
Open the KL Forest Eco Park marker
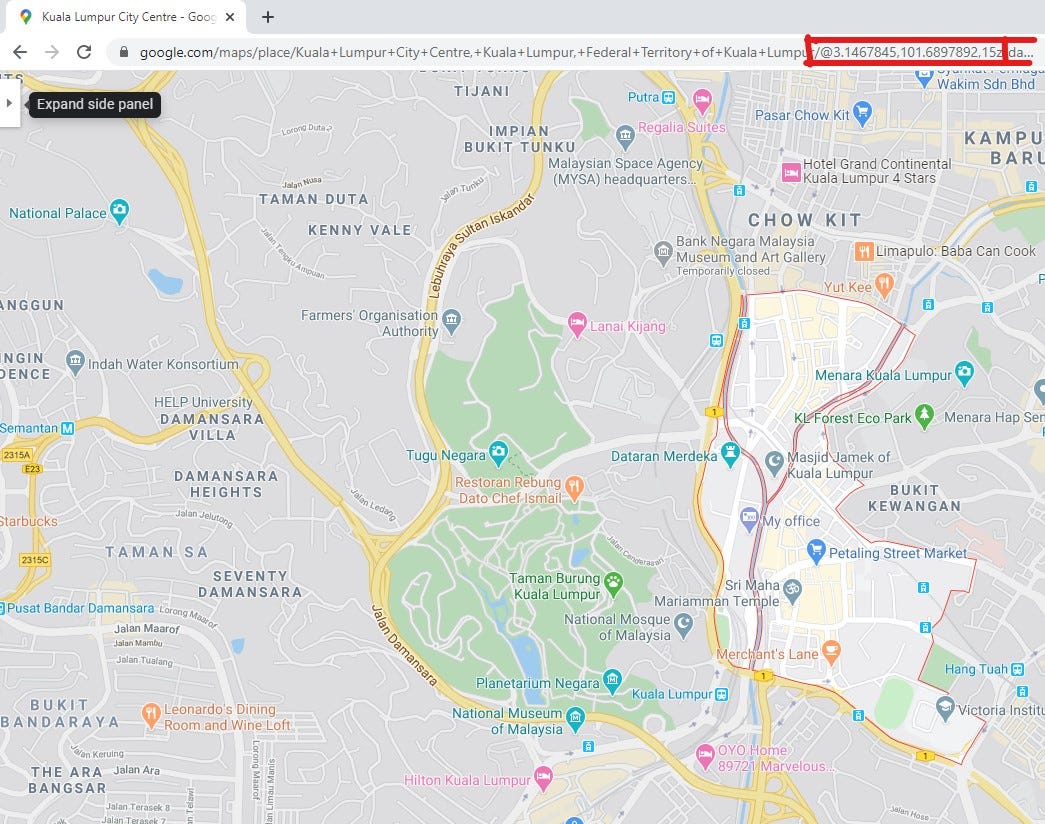[924, 415]
